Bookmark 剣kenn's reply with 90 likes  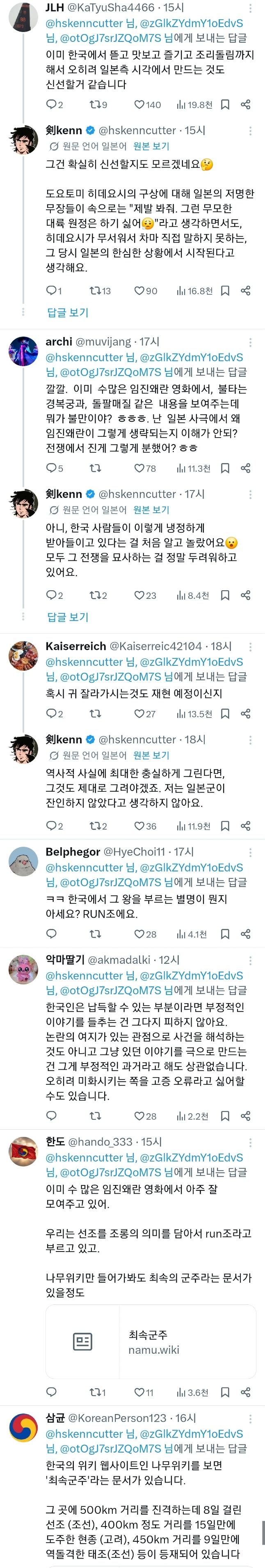click(225, 291)
